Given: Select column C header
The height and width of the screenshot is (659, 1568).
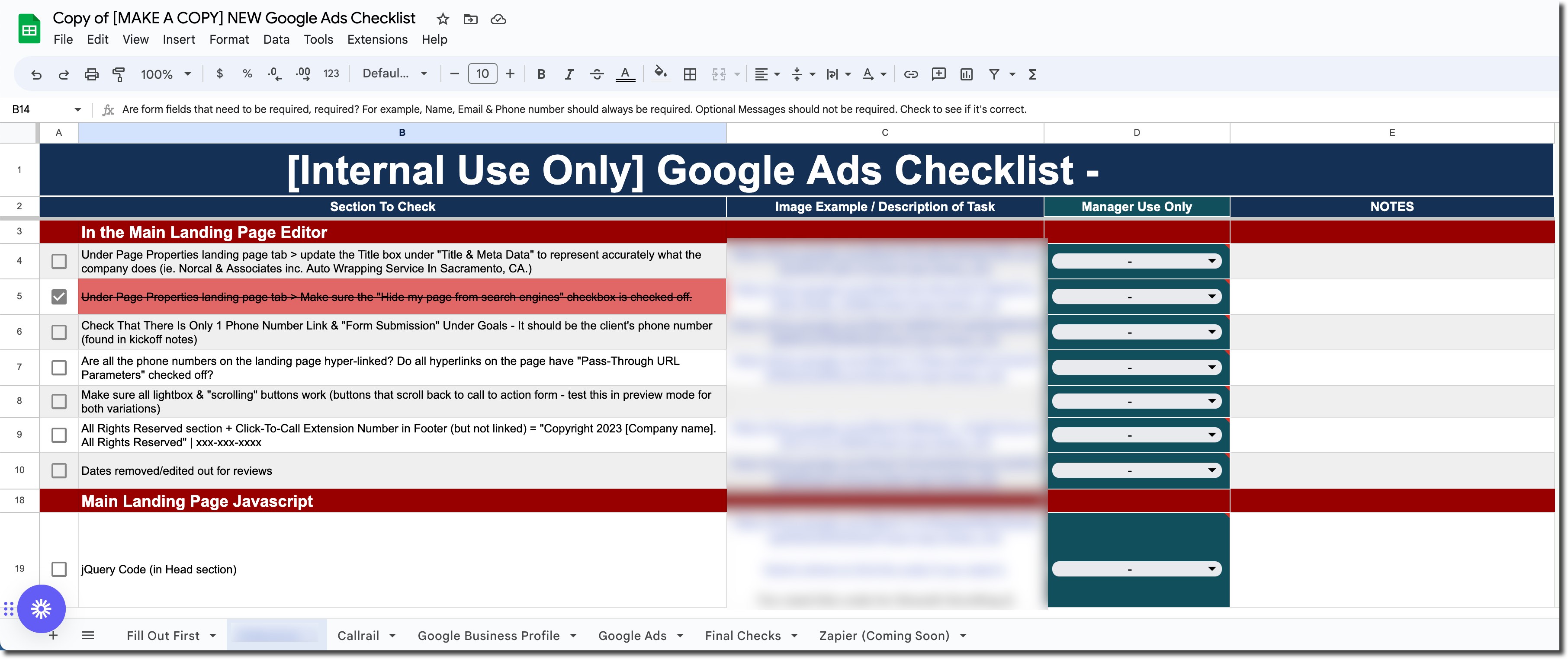Looking at the screenshot, I should click(x=884, y=132).
